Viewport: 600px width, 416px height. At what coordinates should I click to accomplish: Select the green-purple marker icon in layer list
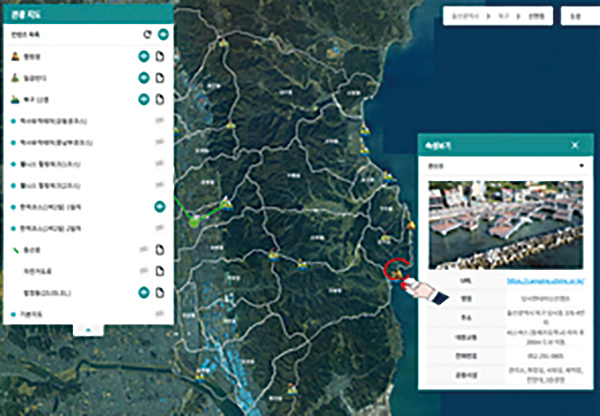point(15,78)
